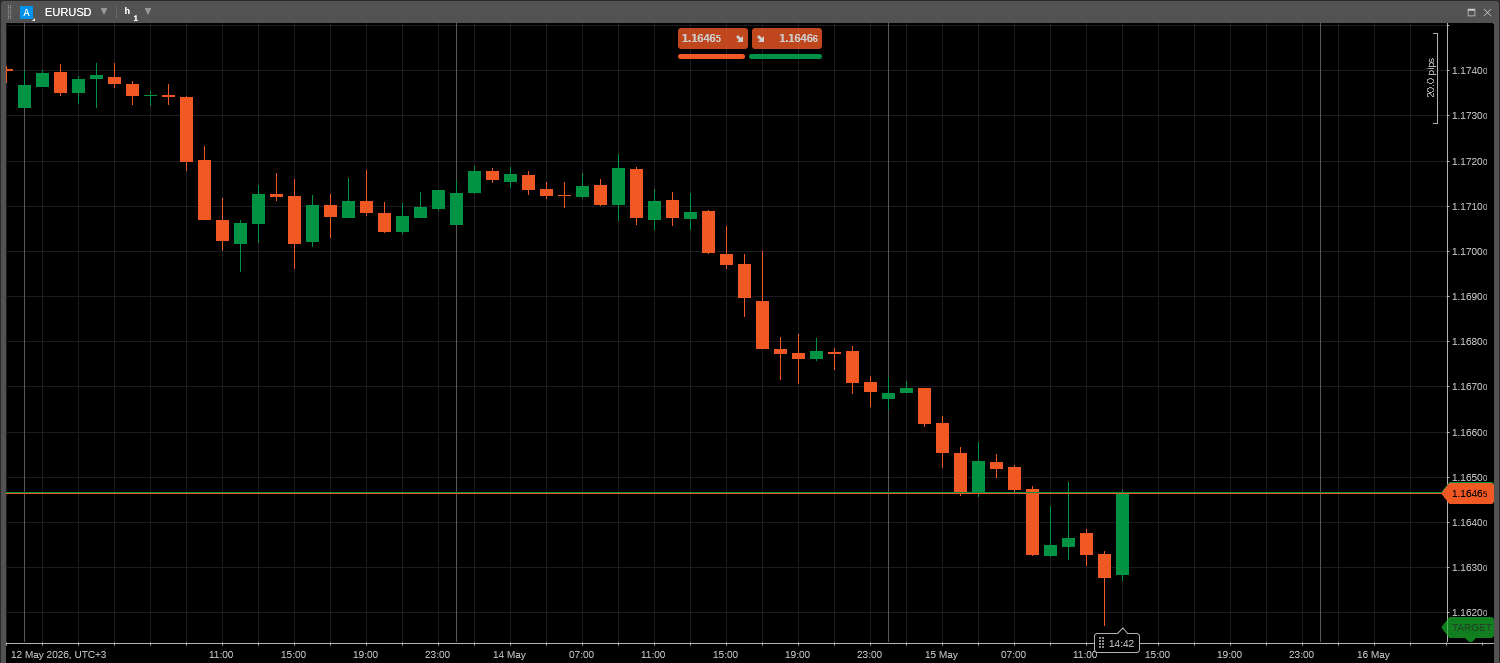Click the orange sell sentiment bar
The width and height of the screenshot is (1500, 663).
[x=711, y=57]
